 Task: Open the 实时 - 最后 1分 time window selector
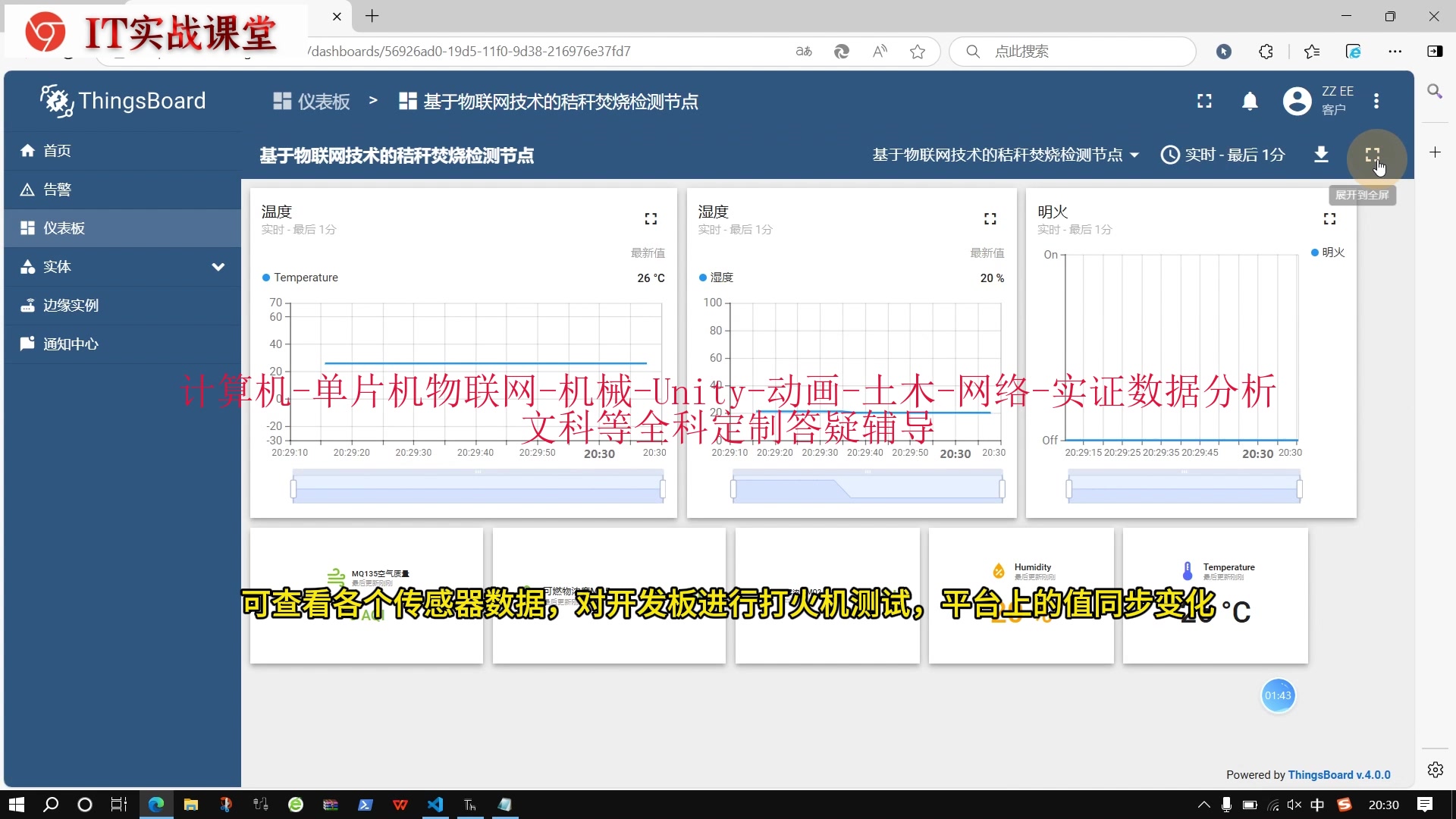click(1222, 155)
